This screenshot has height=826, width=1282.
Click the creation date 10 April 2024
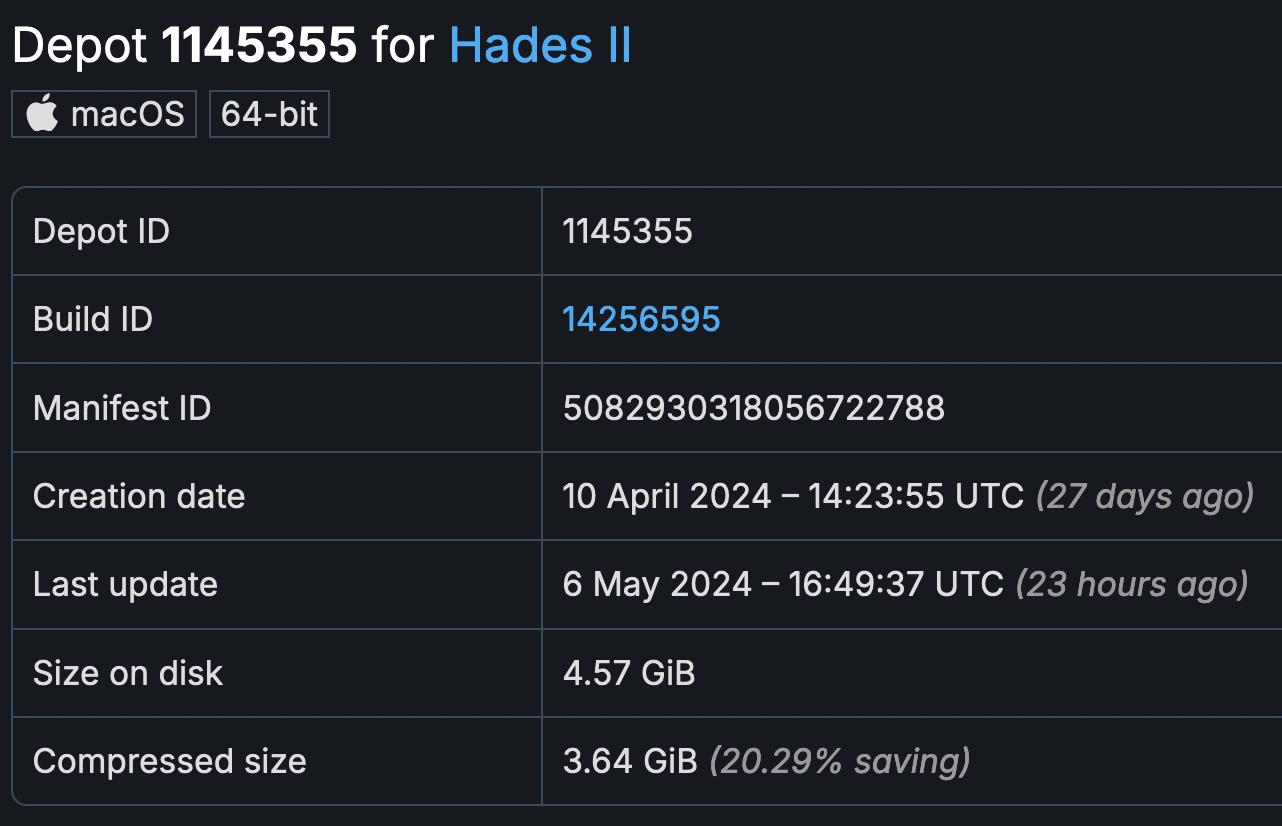point(666,496)
